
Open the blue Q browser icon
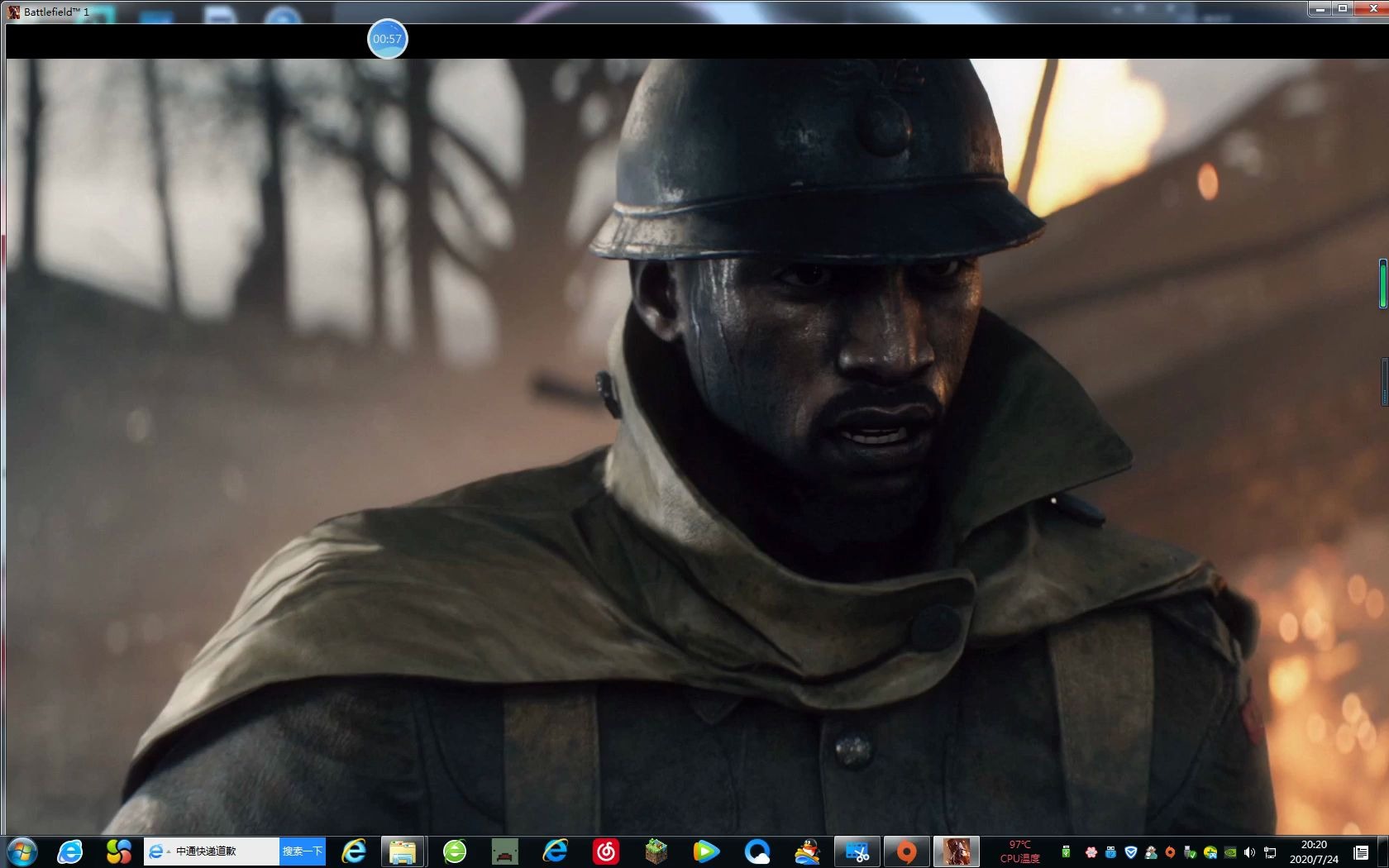pos(757,851)
